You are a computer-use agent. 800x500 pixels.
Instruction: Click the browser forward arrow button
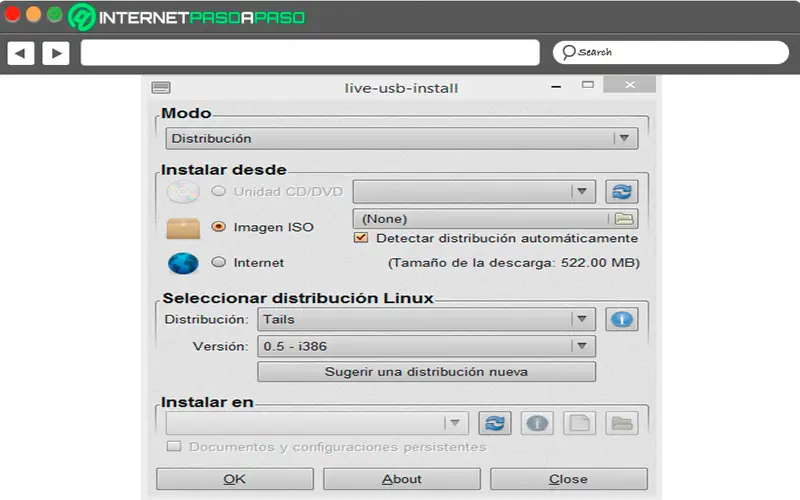[56, 53]
